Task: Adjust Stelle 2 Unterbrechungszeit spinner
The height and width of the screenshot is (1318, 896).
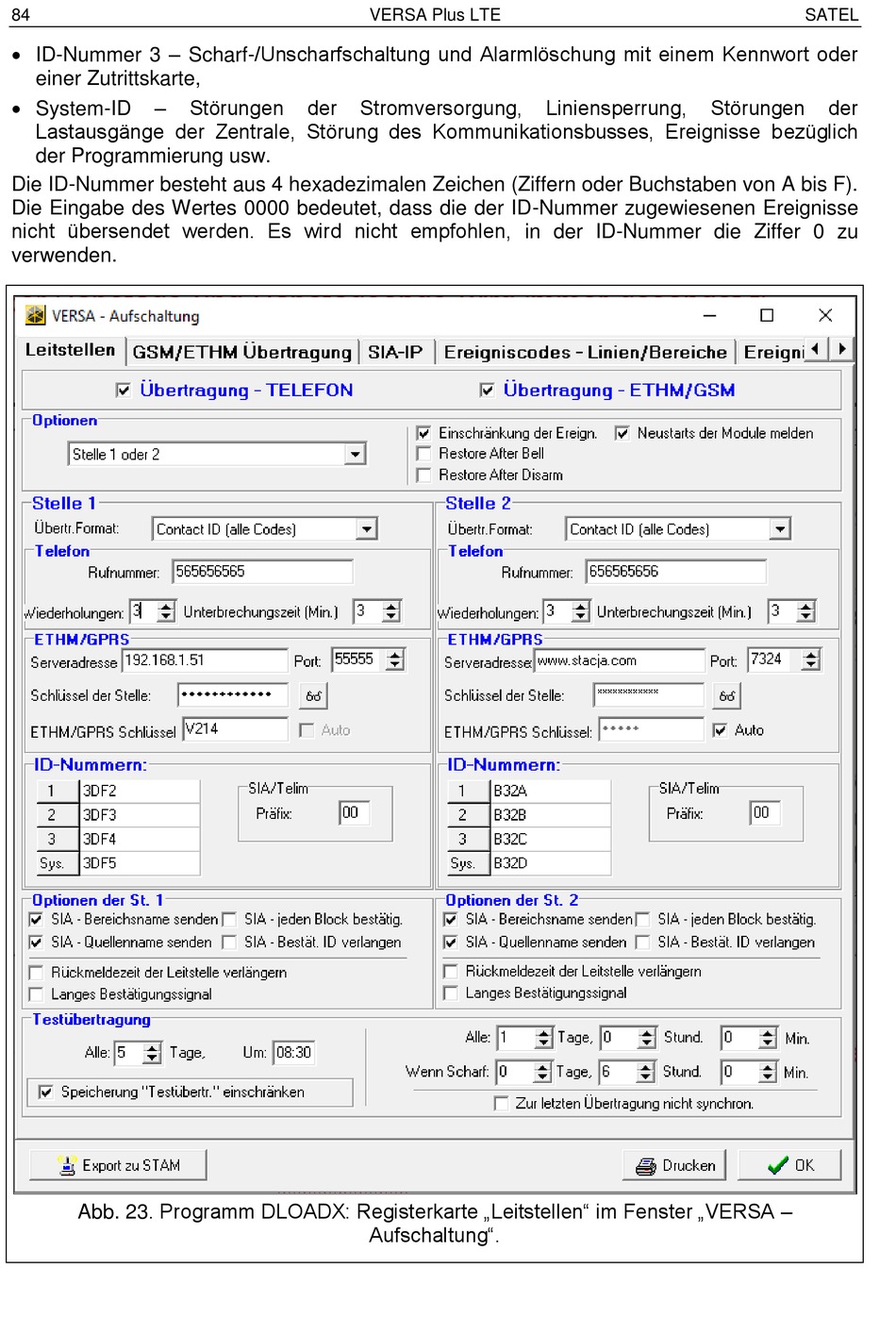Action: 805,611
